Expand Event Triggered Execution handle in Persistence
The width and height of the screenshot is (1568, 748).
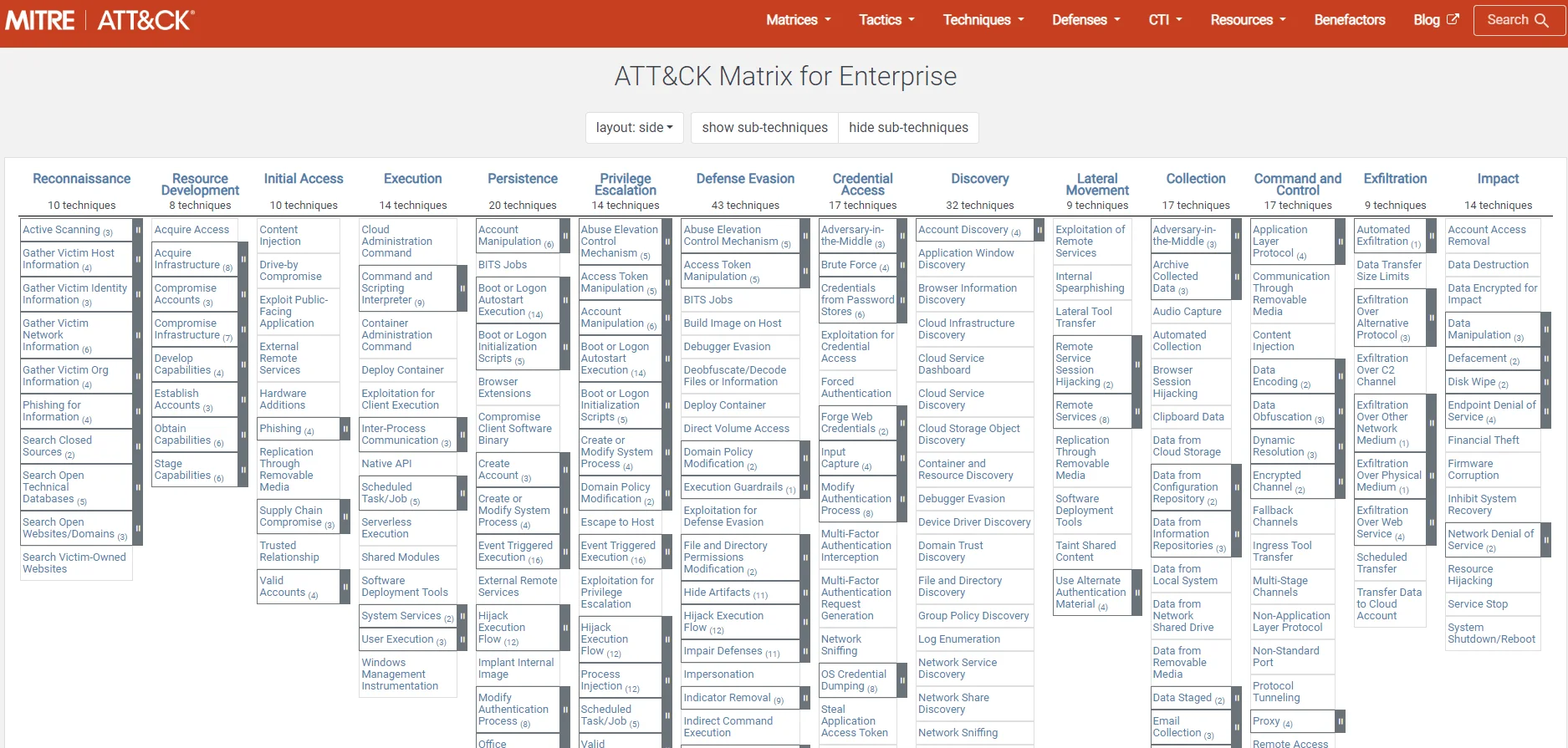(x=564, y=552)
